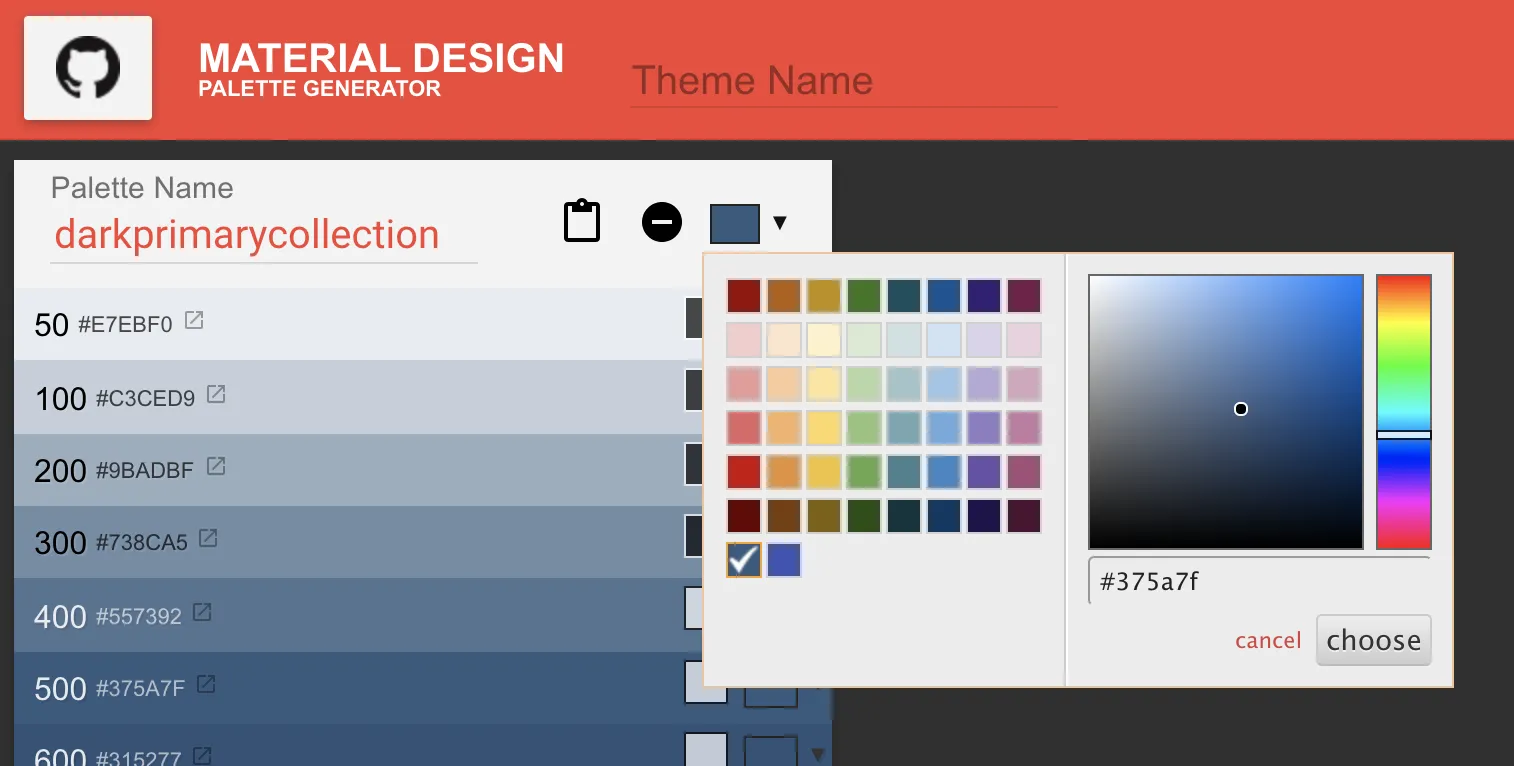Pick the sixth-row darkest red swatch
1514x766 pixels.
click(x=744, y=516)
